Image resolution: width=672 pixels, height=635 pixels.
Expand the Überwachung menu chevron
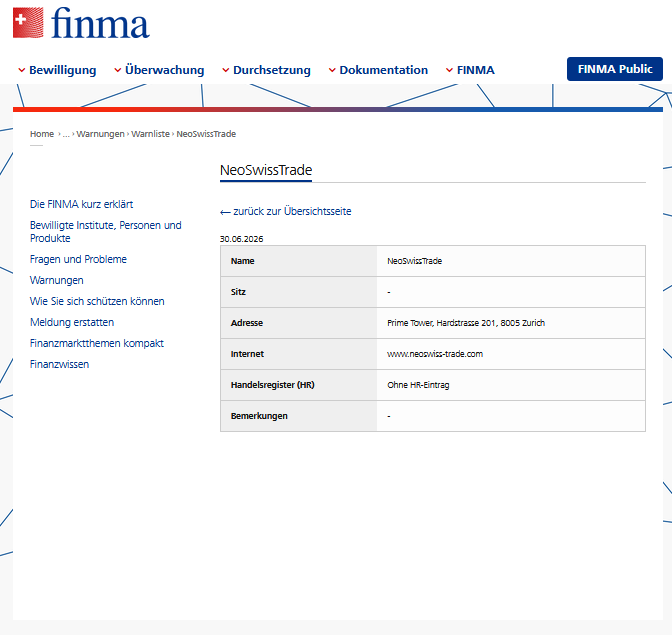(117, 70)
